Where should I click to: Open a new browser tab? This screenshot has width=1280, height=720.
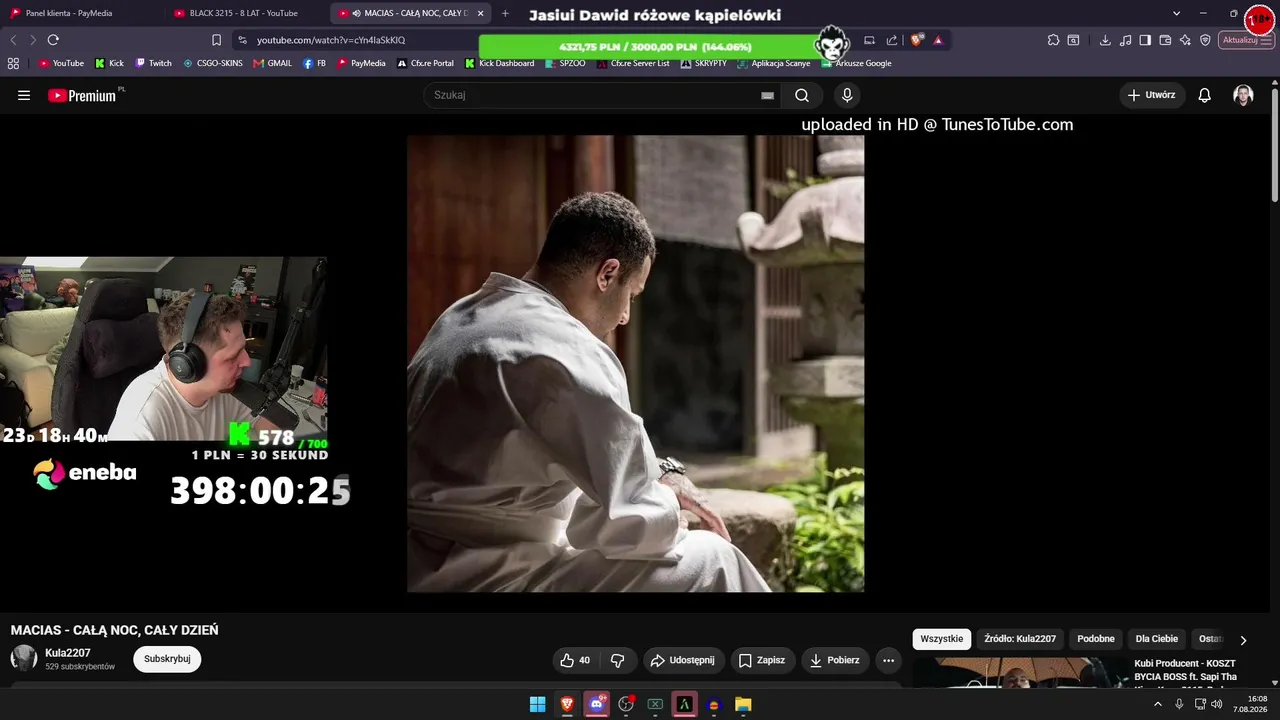pyautogui.click(x=505, y=13)
